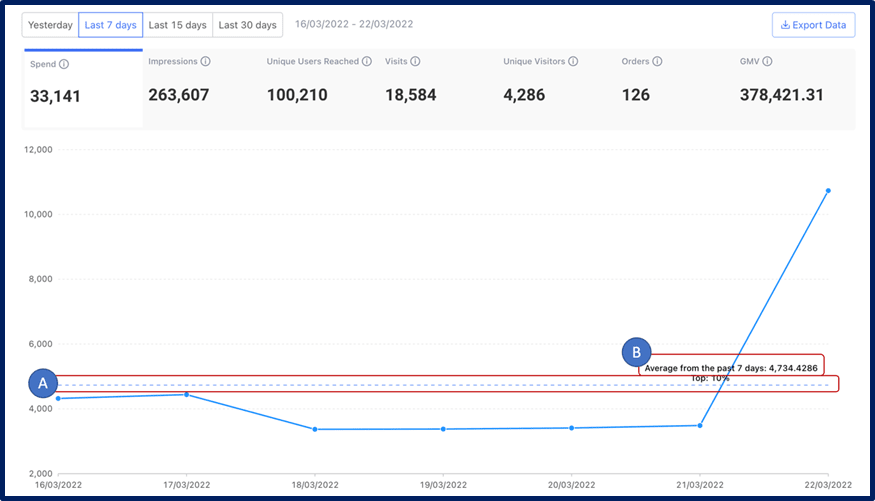Choose the Last 30 days range
This screenshot has height=501, width=875.
coord(248,25)
